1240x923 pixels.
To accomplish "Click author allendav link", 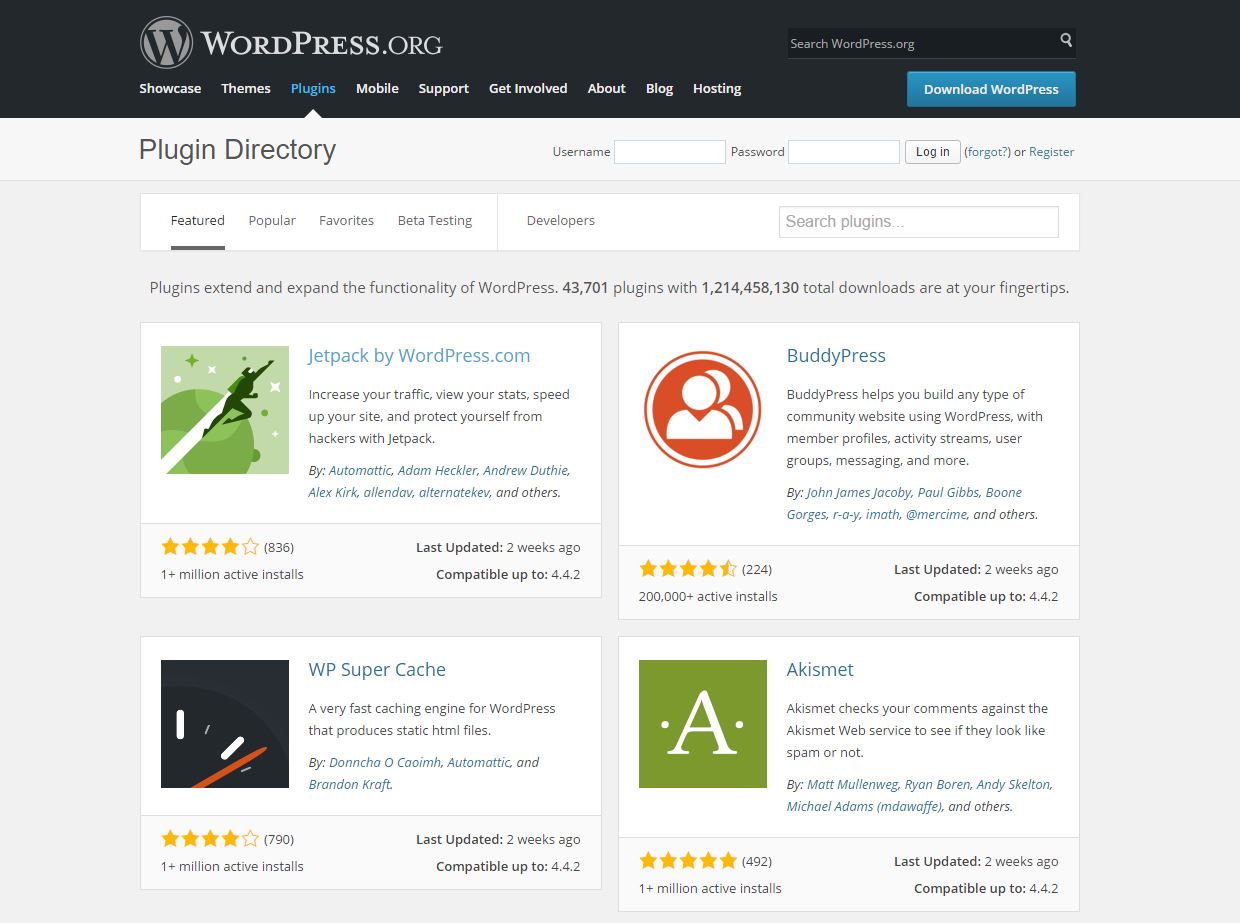I will [388, 492].
